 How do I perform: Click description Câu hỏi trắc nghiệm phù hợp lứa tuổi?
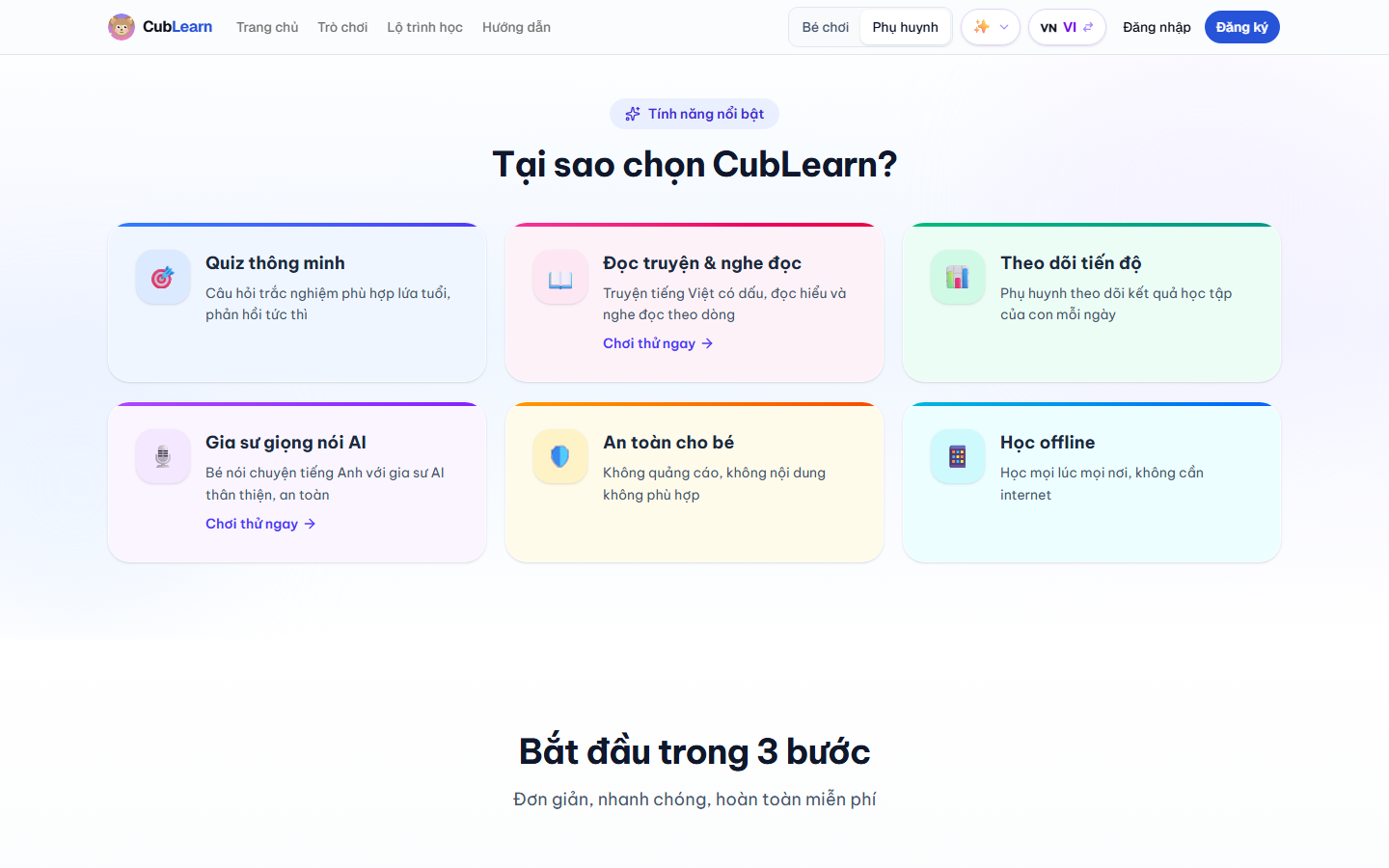click(328, 304)
